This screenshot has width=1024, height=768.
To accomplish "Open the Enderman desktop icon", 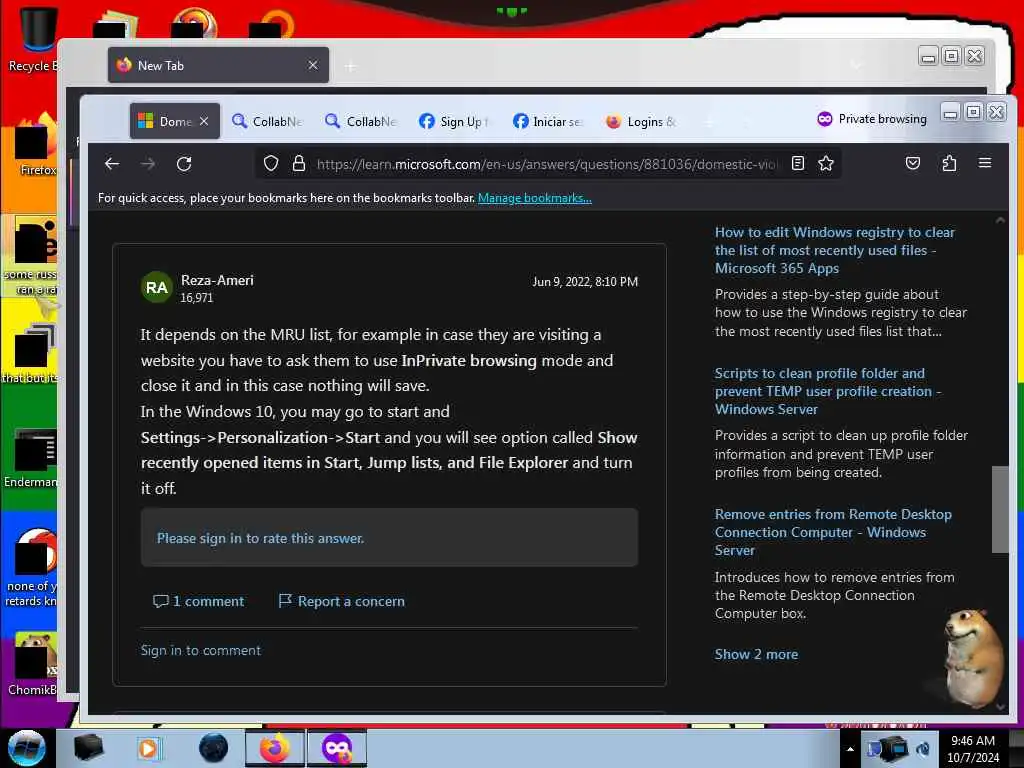I will pos(31,458).
